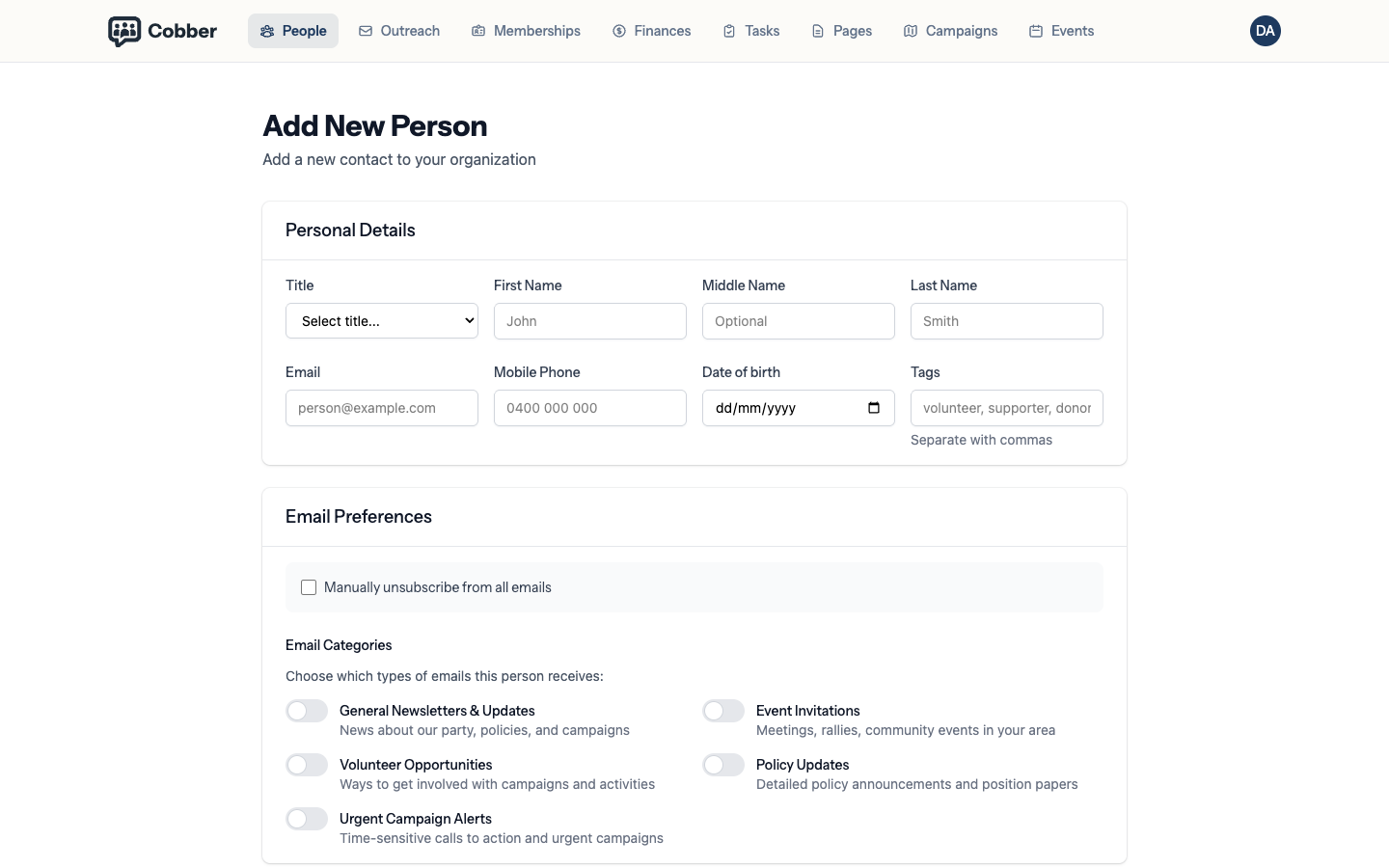Focus the Email input field
The image size is (1389, 868).
pyautogui.click(x=382, y=408)
